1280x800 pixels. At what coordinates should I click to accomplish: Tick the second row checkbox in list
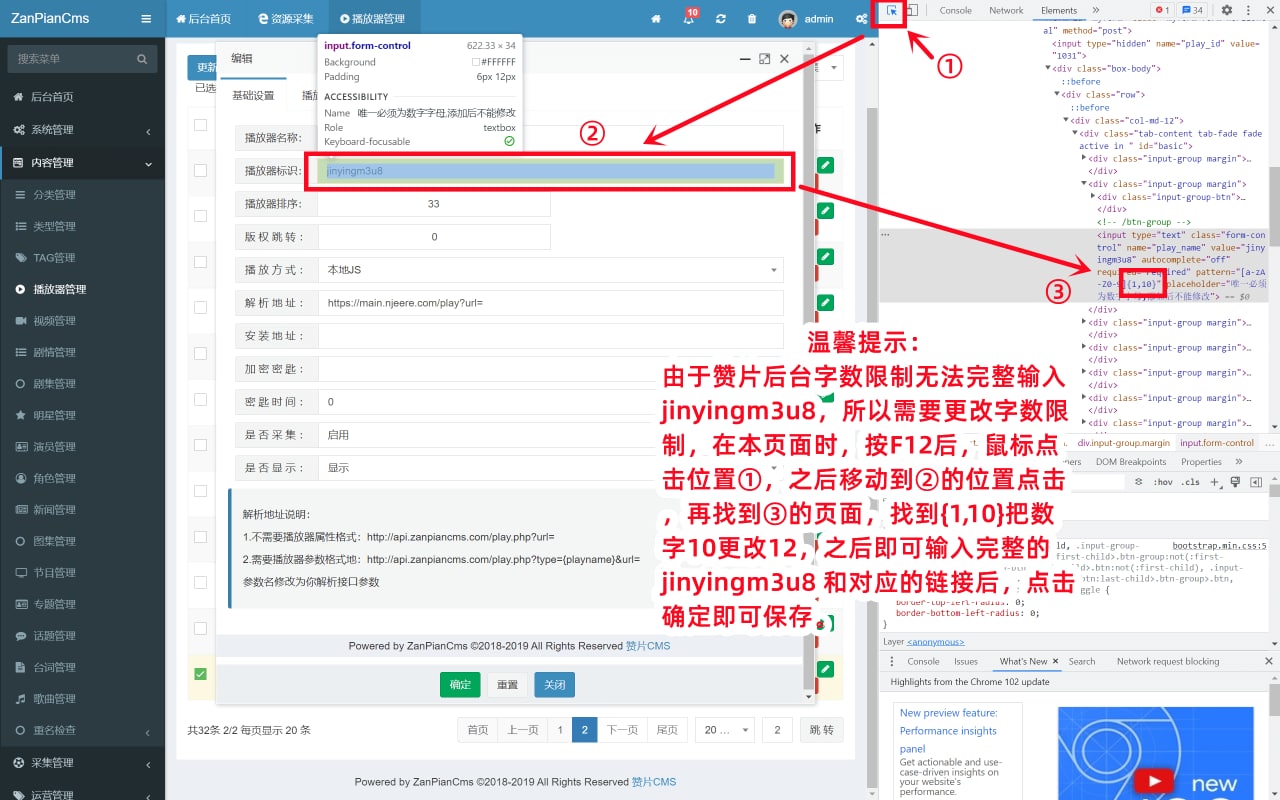click(200, 216)
